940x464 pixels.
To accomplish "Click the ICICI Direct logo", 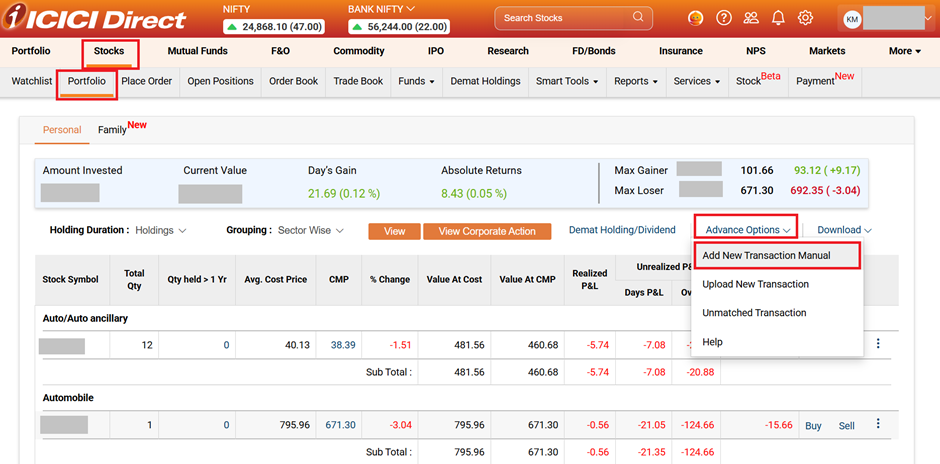I will click(95, 19).
